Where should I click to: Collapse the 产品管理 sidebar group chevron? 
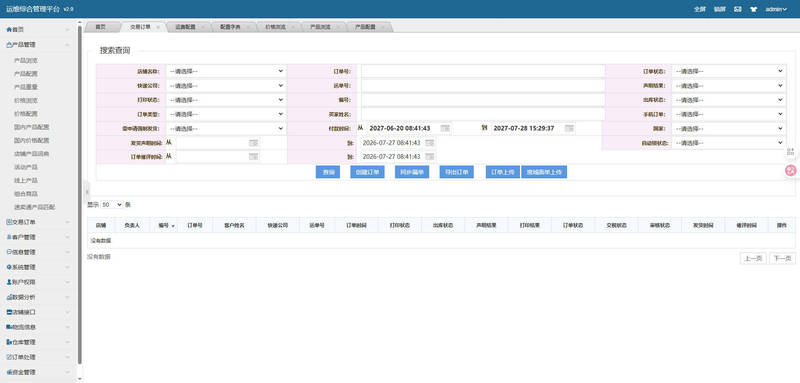(x=67, y=45)
